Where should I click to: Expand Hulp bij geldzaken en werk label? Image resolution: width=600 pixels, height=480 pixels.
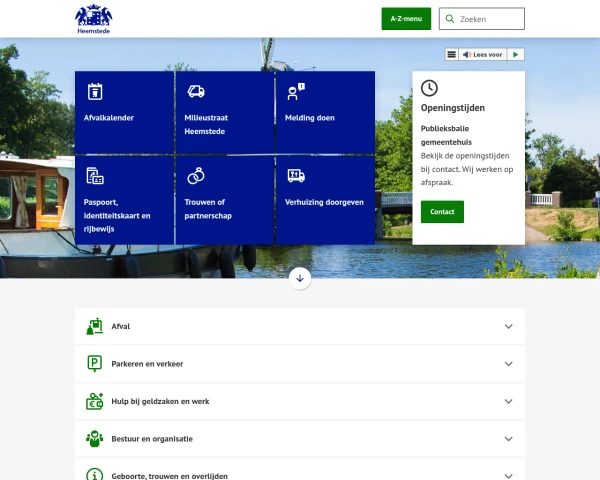(160, 402)
